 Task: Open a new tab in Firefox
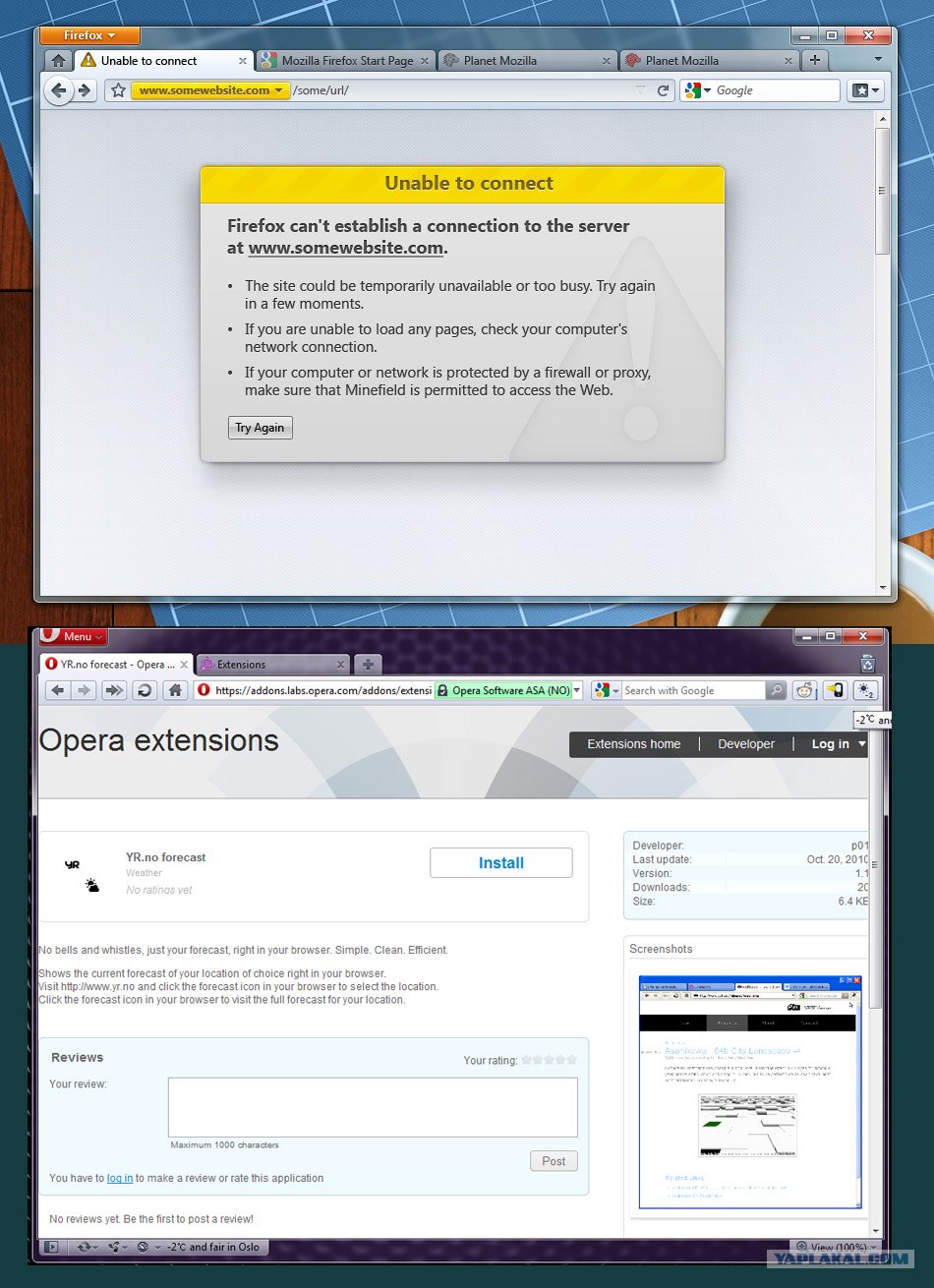(x=815, y=61)
